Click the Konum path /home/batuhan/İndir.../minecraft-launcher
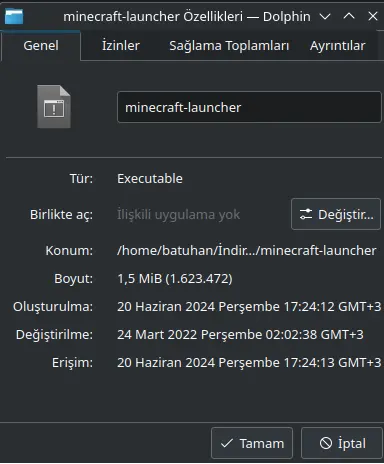The image size is (384, 464). 247,250
